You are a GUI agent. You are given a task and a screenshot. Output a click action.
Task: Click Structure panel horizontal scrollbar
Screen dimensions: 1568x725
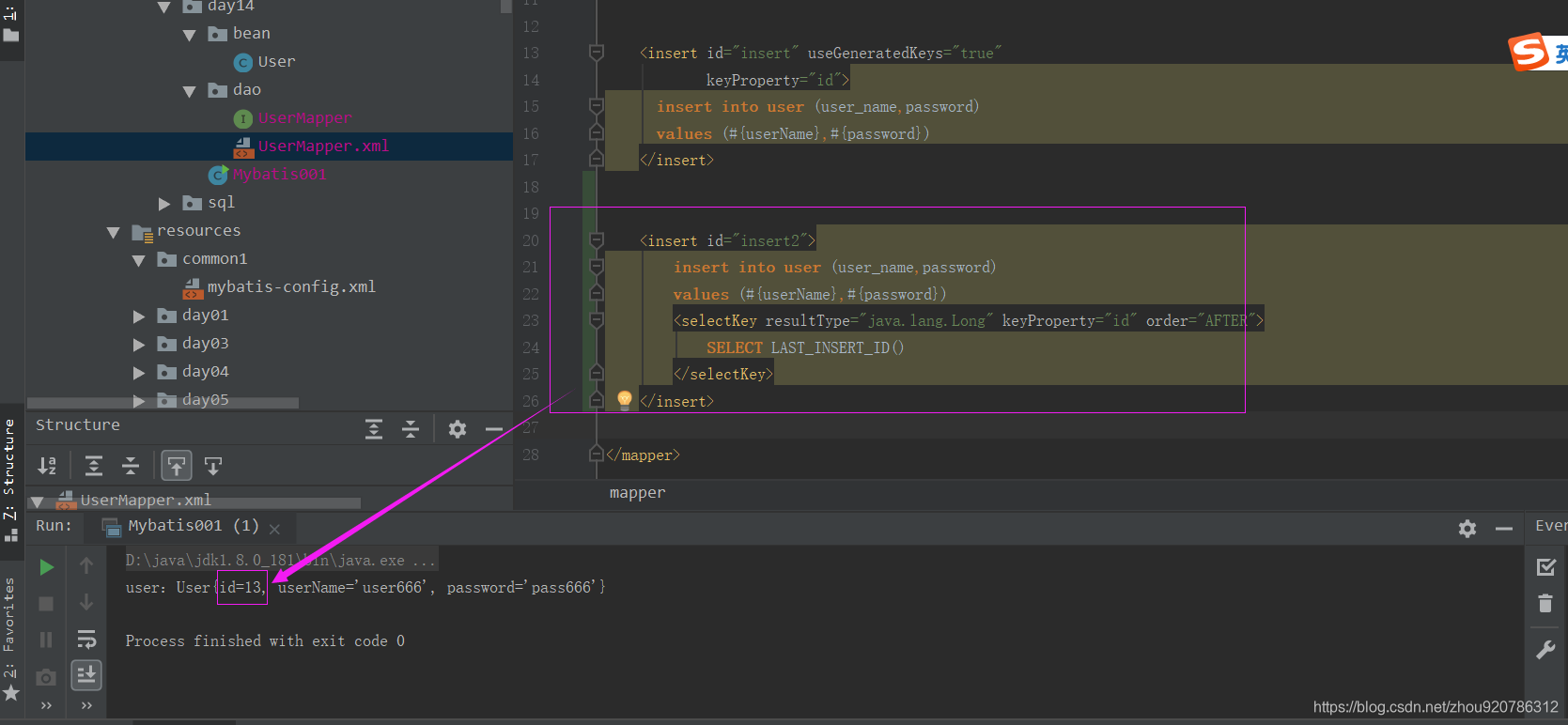[195, 503]
